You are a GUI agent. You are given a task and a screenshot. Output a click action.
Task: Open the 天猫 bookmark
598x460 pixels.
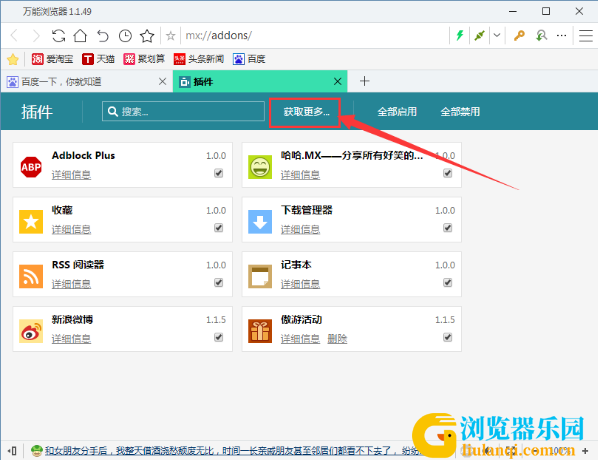(x=98, y=59)
